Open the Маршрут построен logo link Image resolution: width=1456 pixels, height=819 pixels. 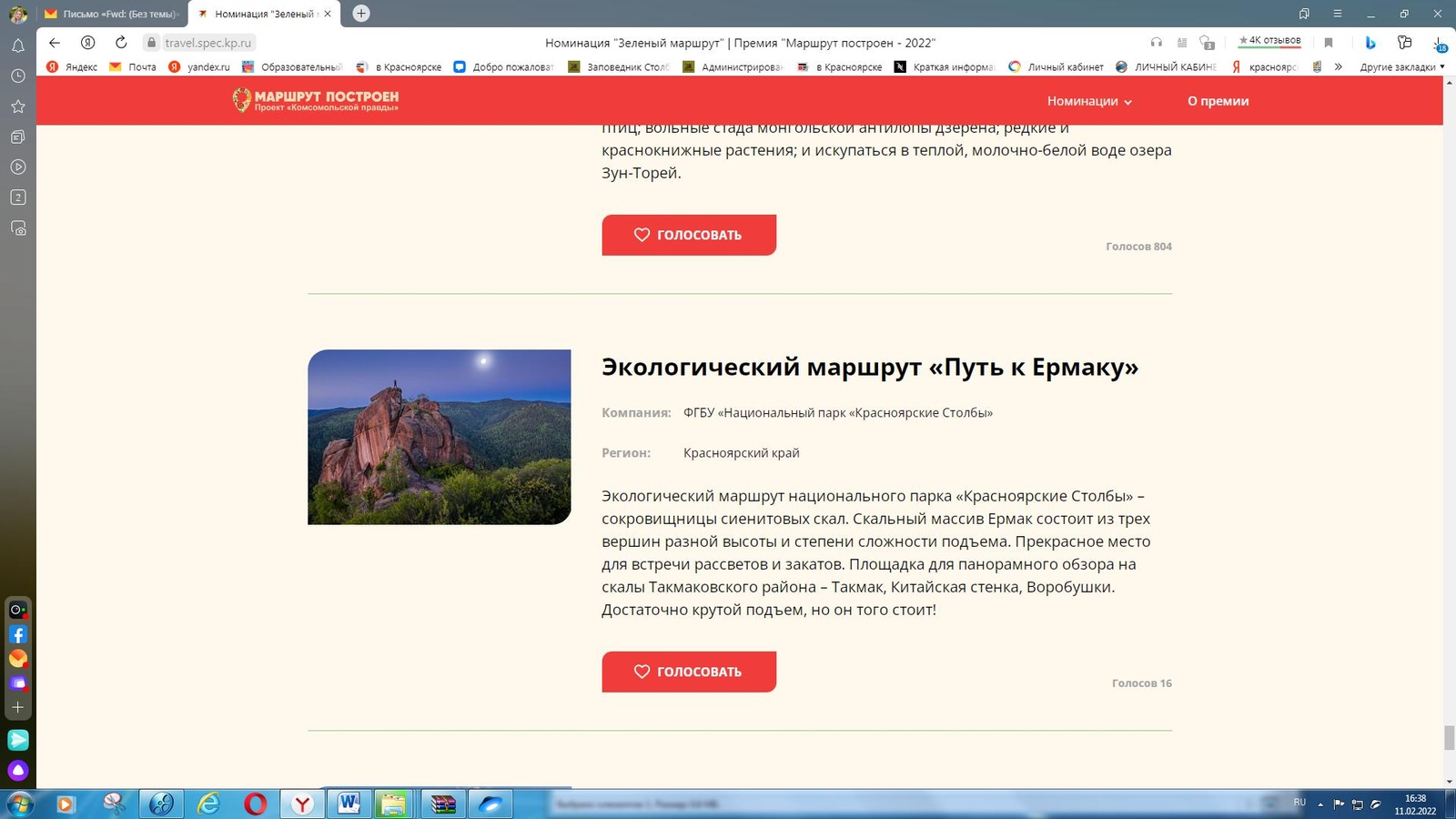point(316,100)
